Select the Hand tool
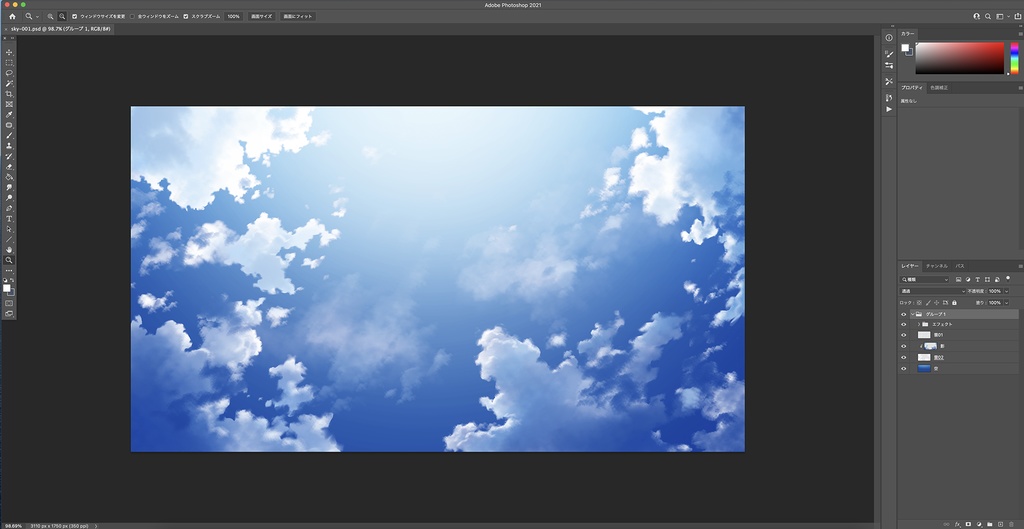1024x529 pixels. click(x=9, y=249)
